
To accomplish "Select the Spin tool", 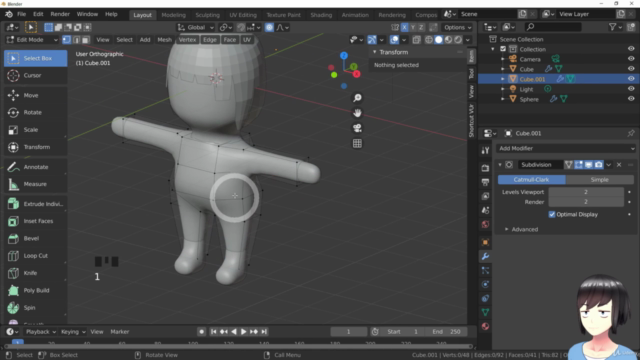I will pos(36,307).
